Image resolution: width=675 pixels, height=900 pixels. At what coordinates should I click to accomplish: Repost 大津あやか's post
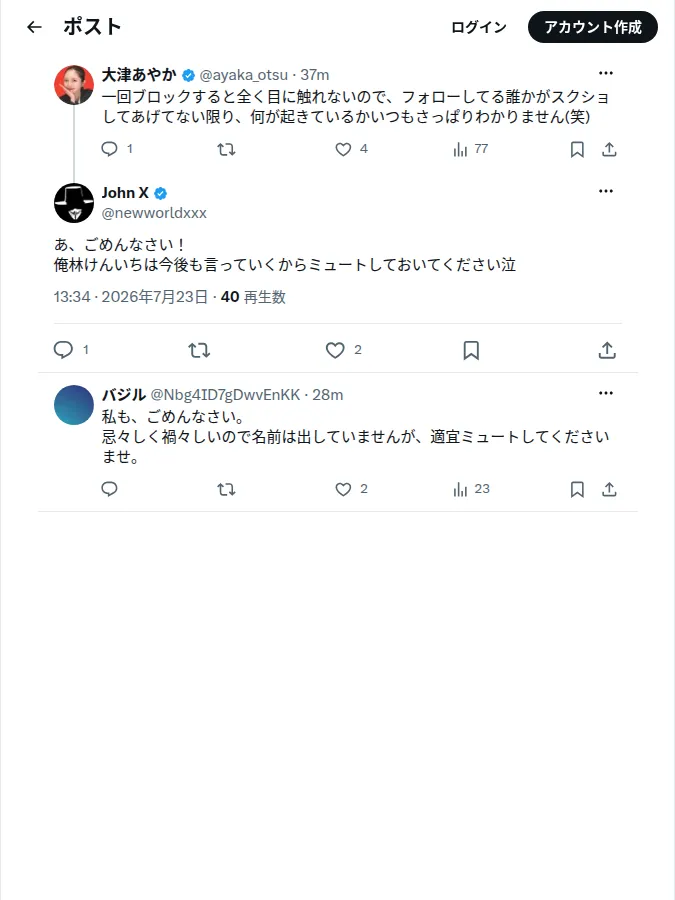226,150
